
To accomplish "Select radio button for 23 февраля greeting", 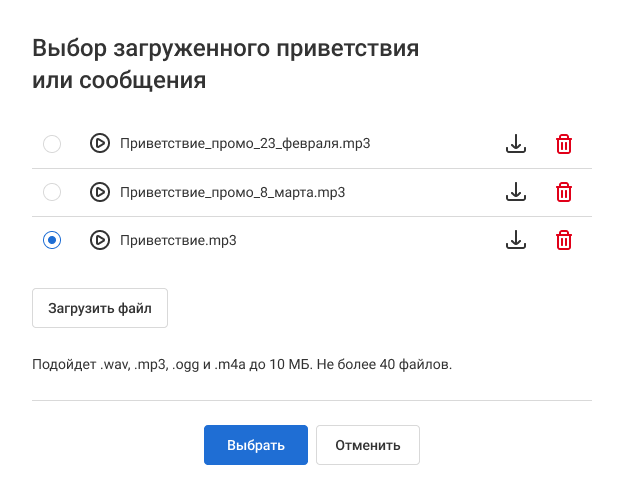I will tap(52, 144).
